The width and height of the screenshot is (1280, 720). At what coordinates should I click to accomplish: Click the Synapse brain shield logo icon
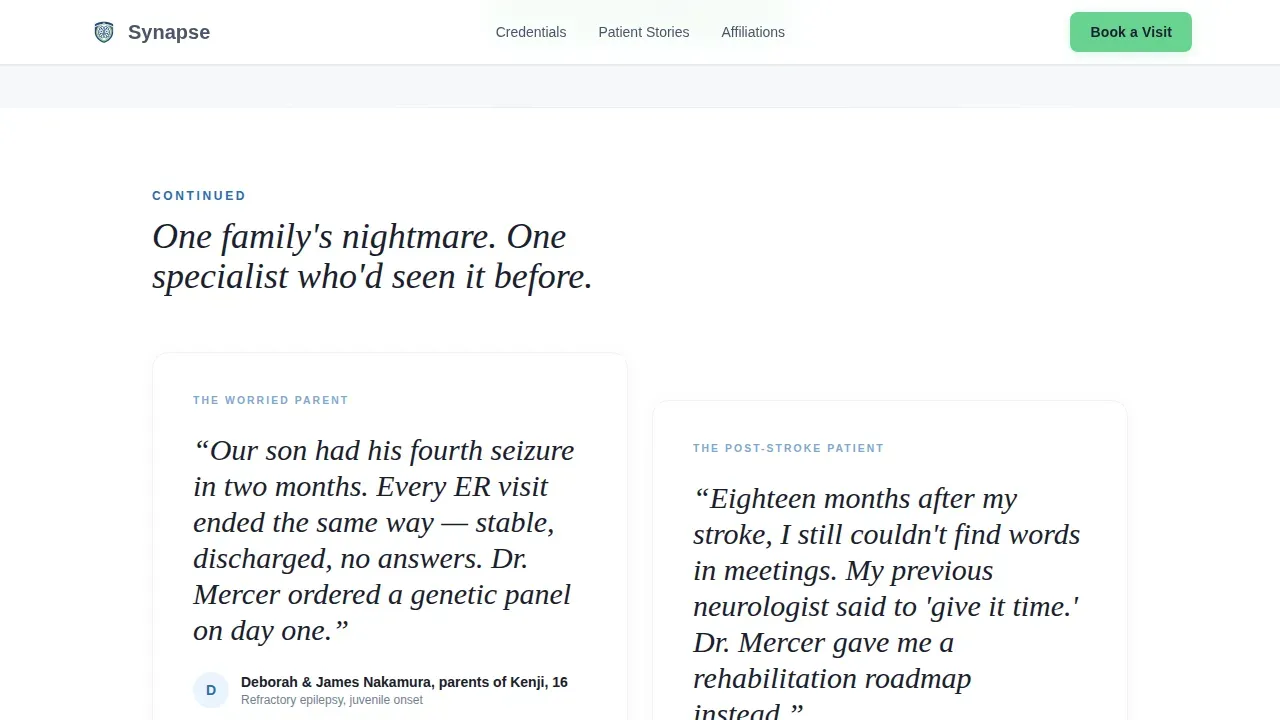coord(104,32)
